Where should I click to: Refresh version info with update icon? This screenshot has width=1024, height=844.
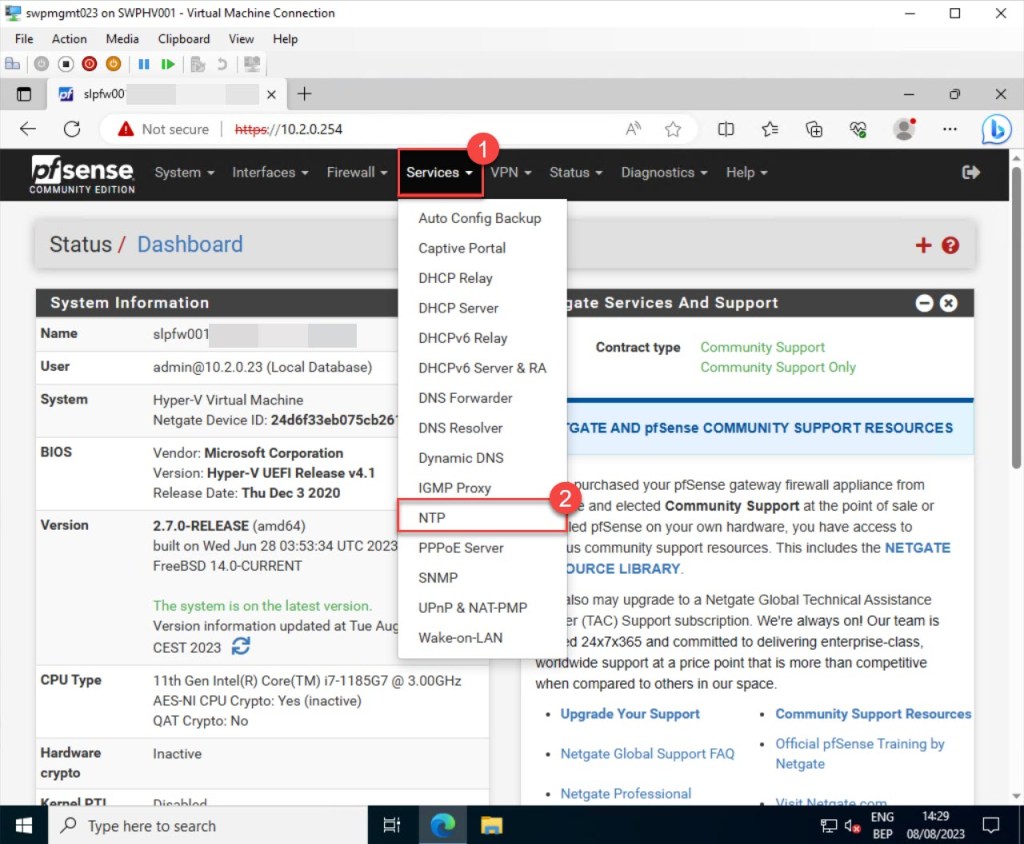(x=241, y=647)
